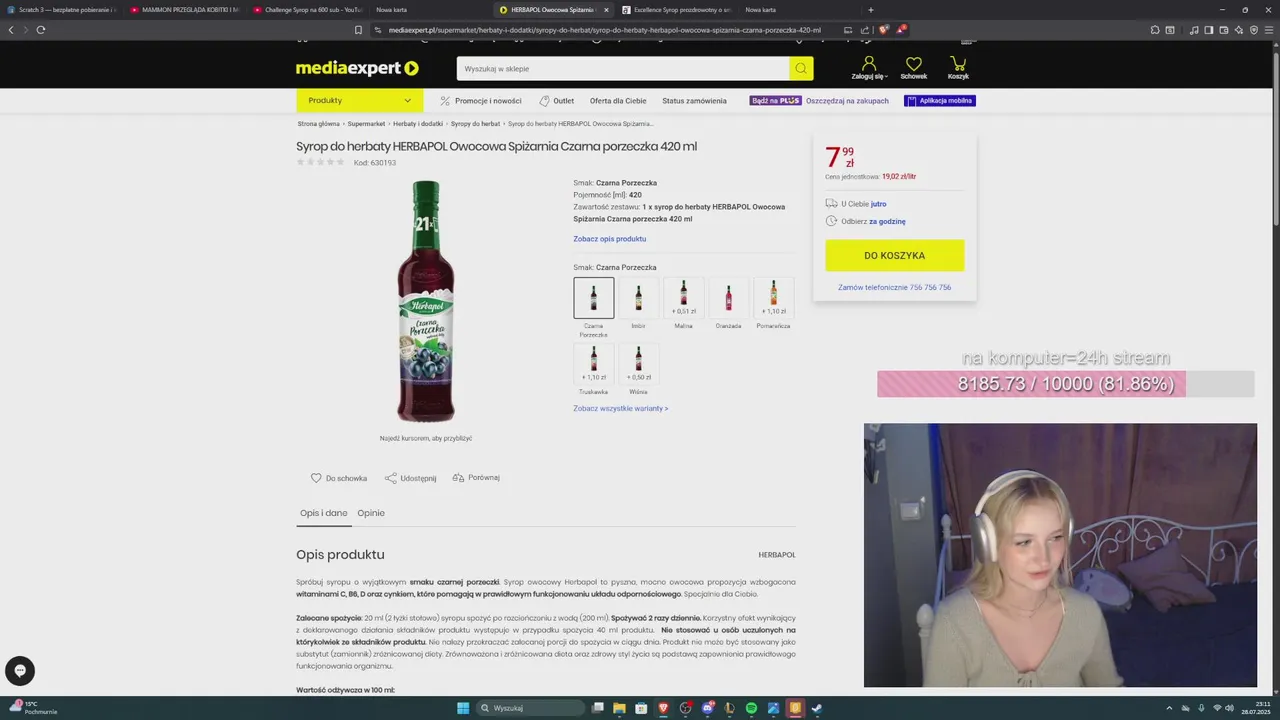
Task: Show hidden system tray icons chevron
Action: pyautogui.click(x=1169, y=708)
